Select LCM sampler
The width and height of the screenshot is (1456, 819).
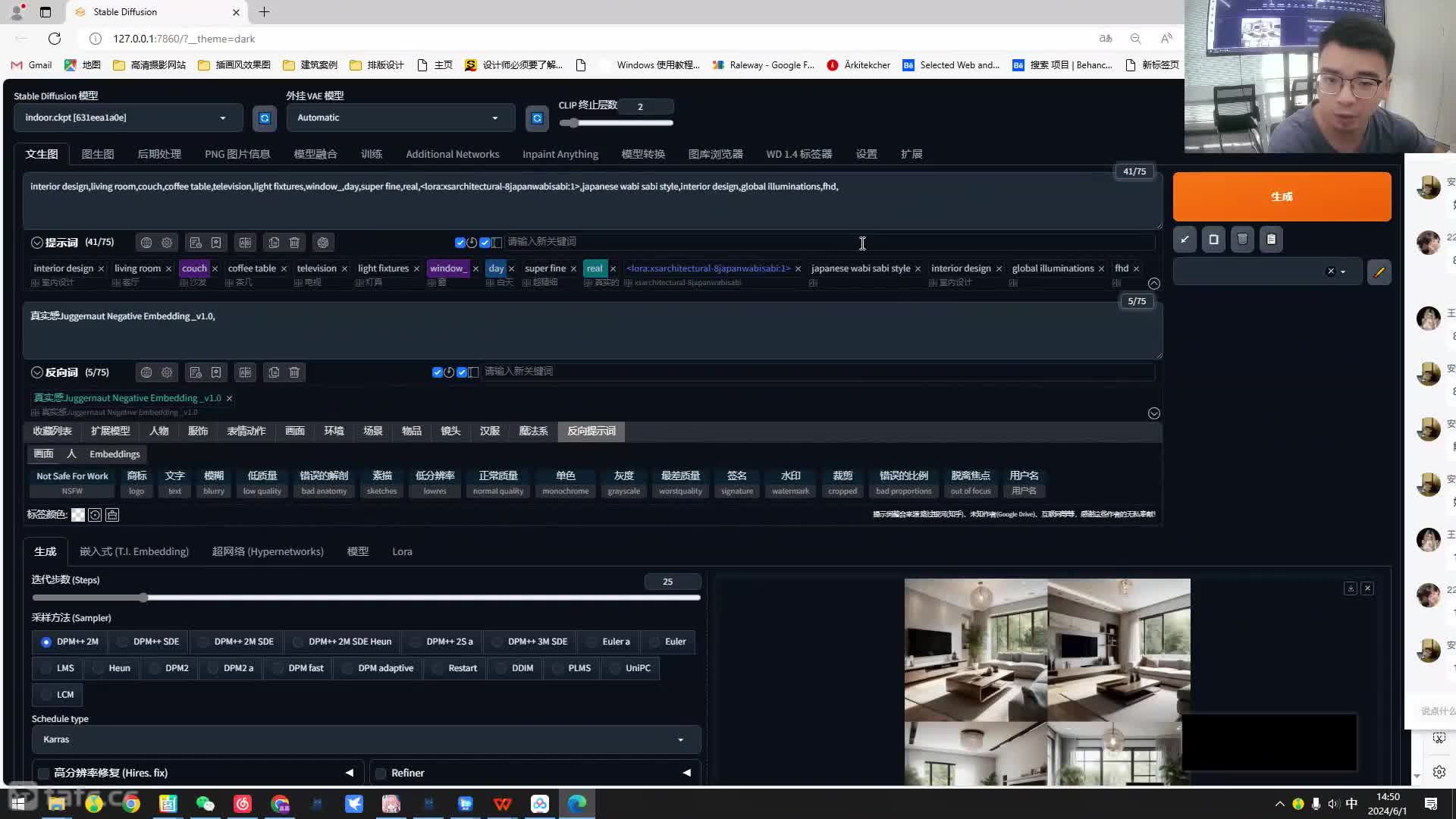58,695
